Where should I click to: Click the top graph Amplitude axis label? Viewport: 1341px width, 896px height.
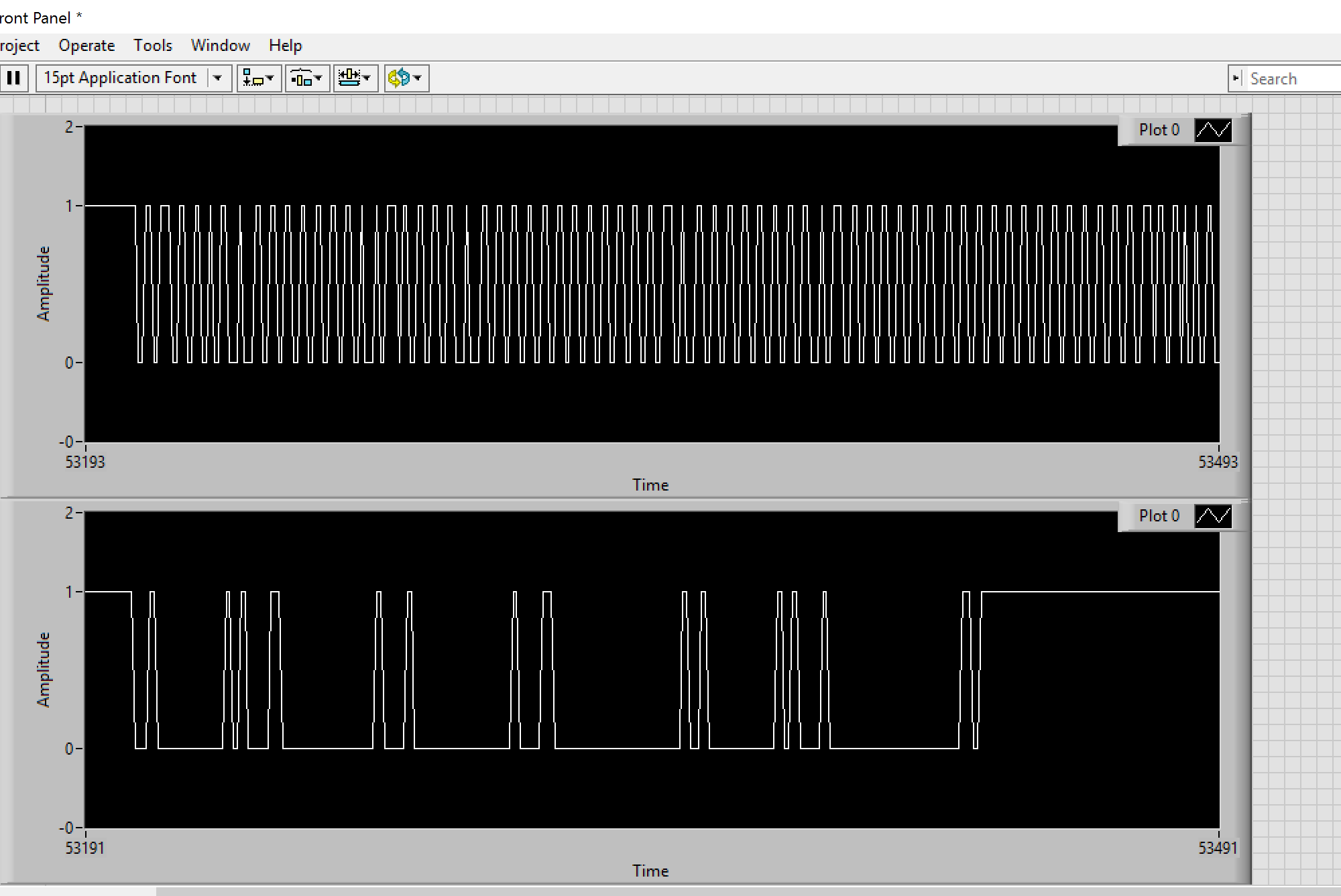(44, 283)
